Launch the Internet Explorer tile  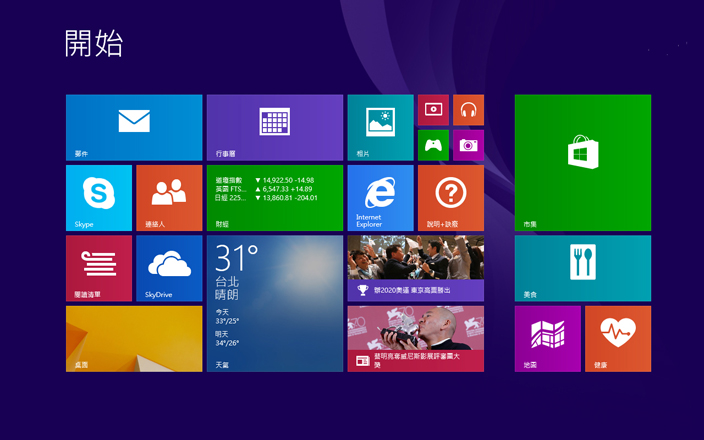(x=380, y=198)
